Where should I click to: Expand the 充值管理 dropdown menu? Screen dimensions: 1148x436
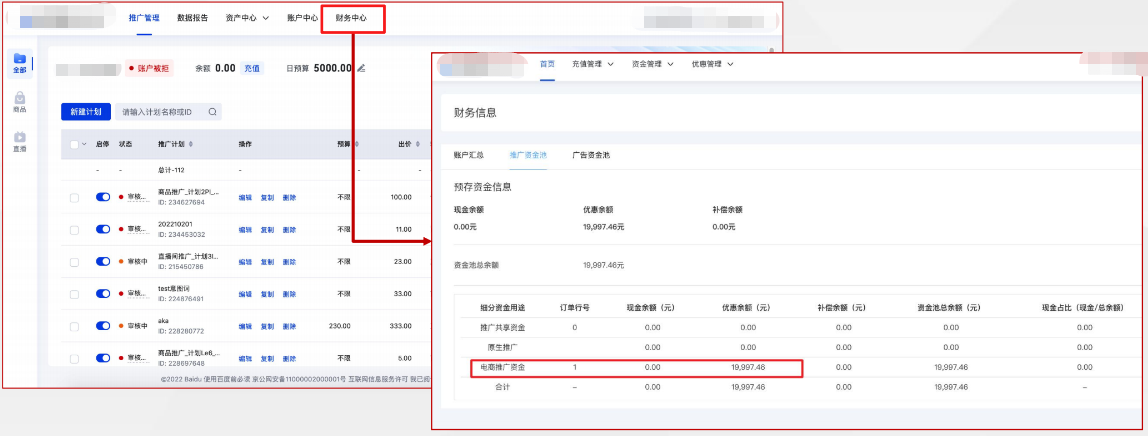point(592,64)
